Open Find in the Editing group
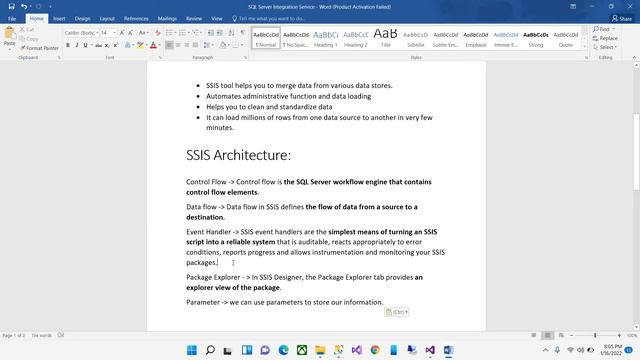640x360 pixels. pyautogui.click(x=602, y=29)
